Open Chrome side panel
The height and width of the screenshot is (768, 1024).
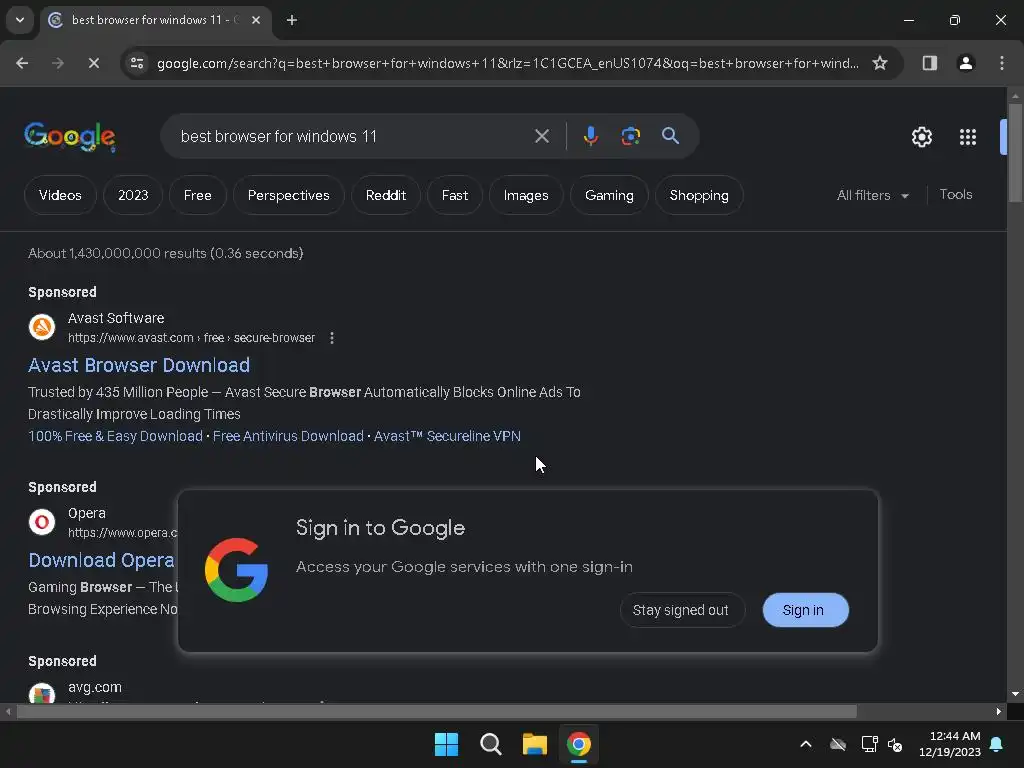[x=929, y=63]
